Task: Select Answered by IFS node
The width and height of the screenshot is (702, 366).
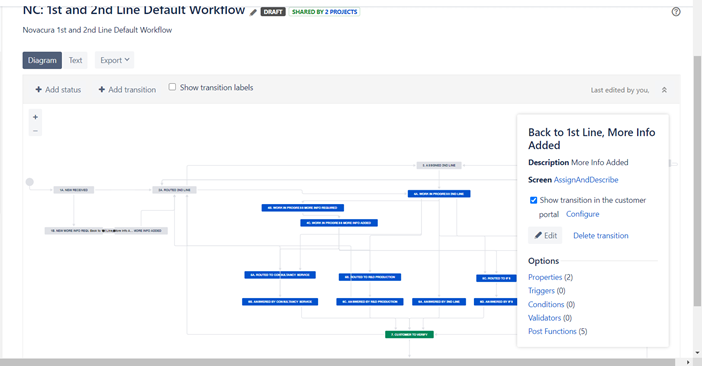Action: [x=495, y=302]
